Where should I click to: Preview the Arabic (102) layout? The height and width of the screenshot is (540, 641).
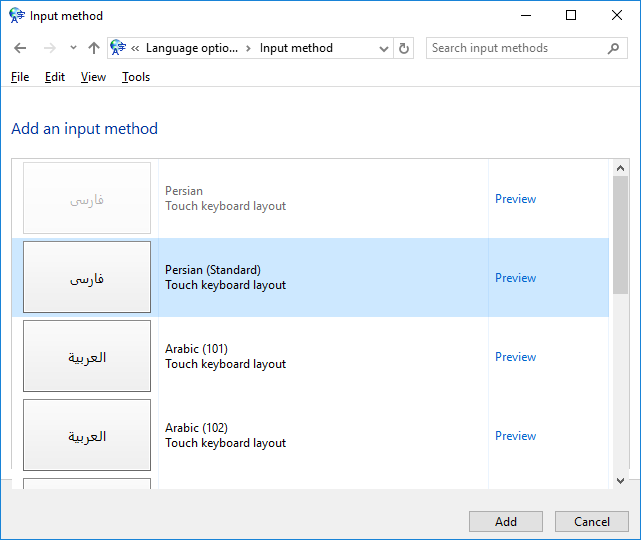515,436
